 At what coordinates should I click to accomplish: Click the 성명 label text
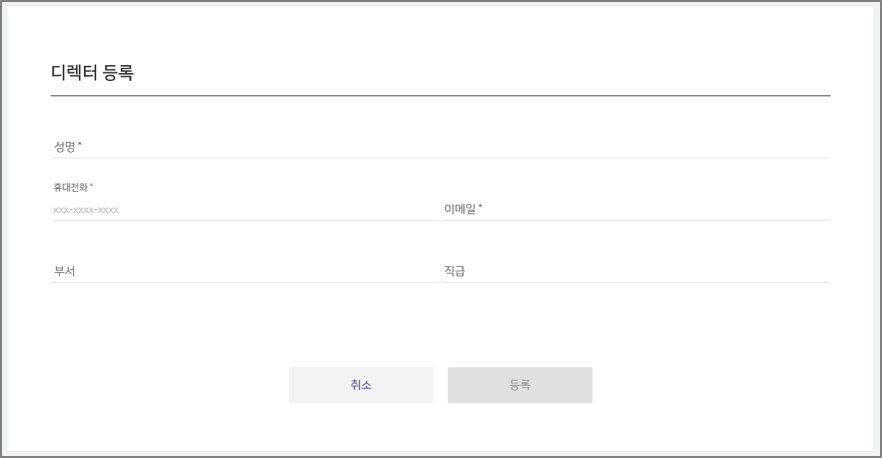click(x=65, y=147)
